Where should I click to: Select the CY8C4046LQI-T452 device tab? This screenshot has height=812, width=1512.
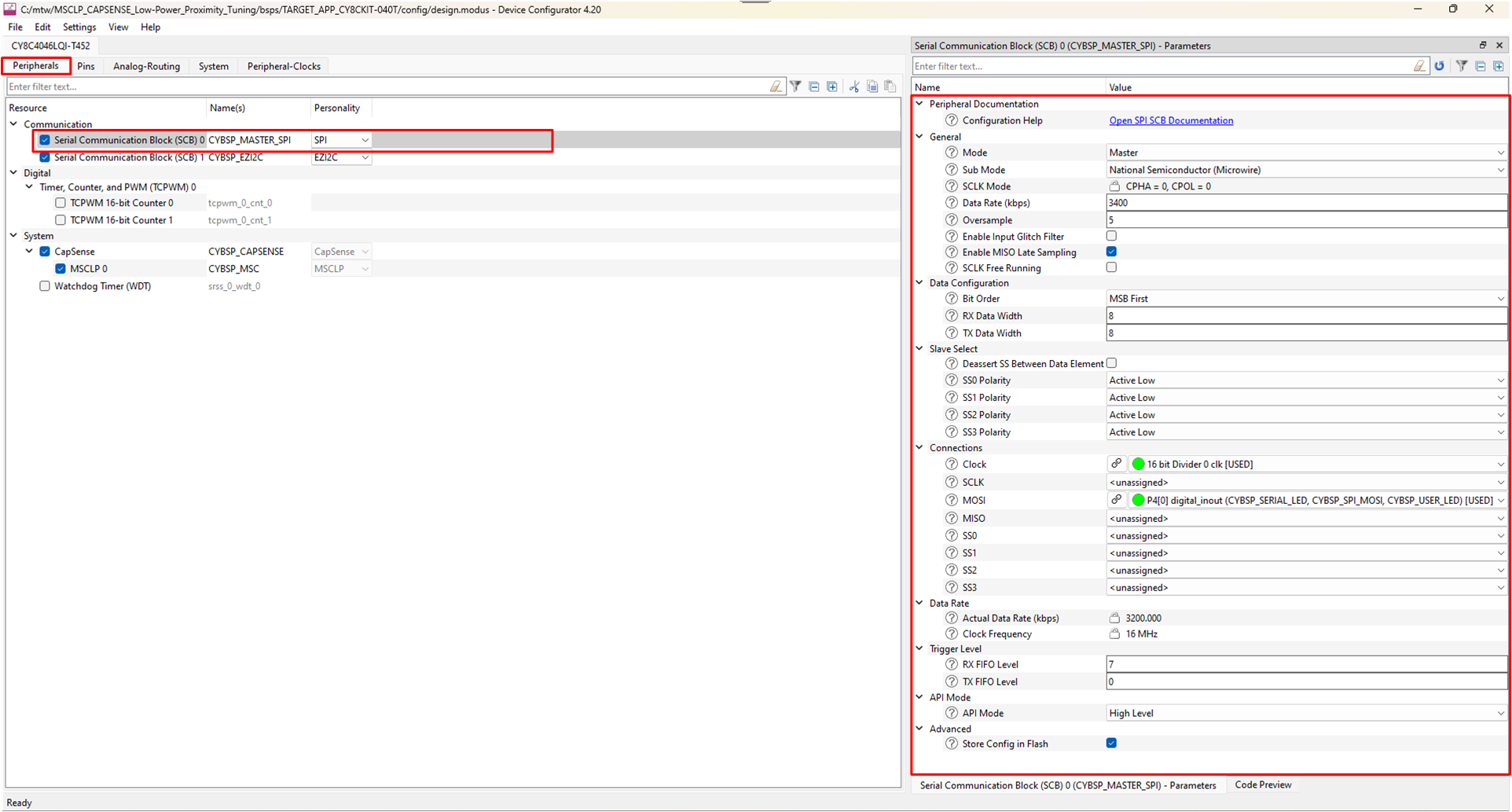(50, 46)
